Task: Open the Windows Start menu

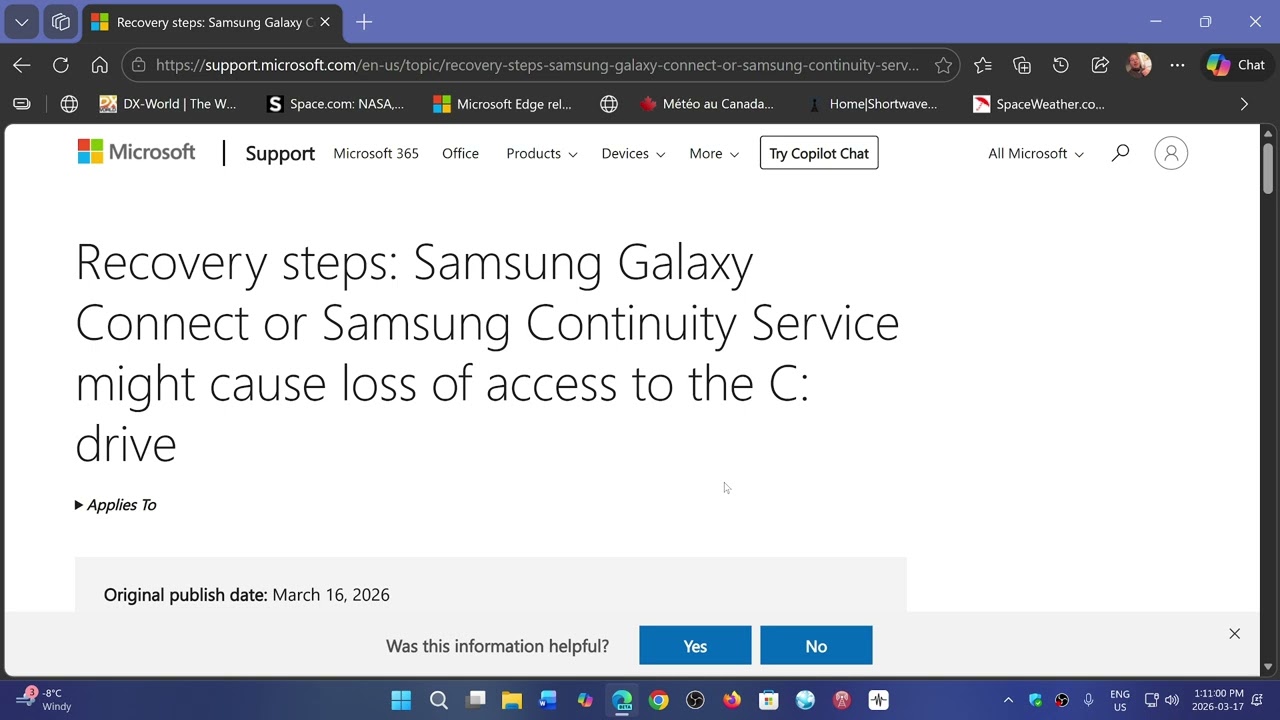Action: pos(401,700)
